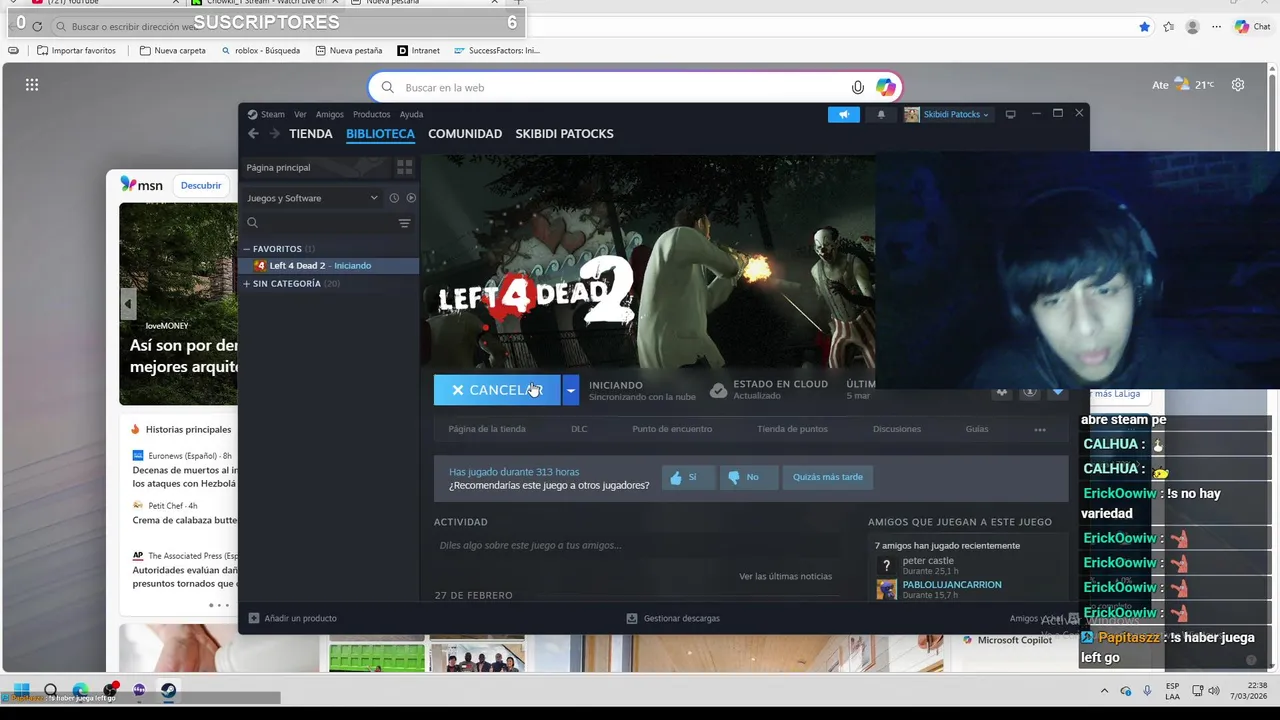
Task: Collapse the FAVORITOS category
Action: click(x=247, y=249)
